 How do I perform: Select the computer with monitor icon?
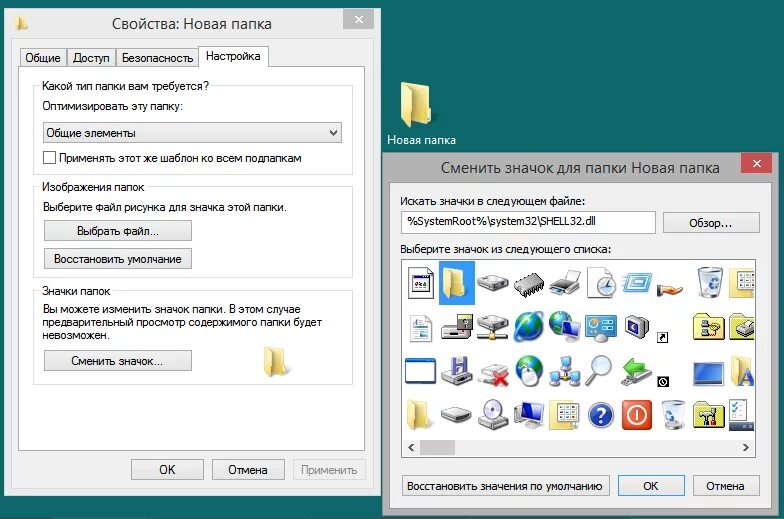click(528, 414)
